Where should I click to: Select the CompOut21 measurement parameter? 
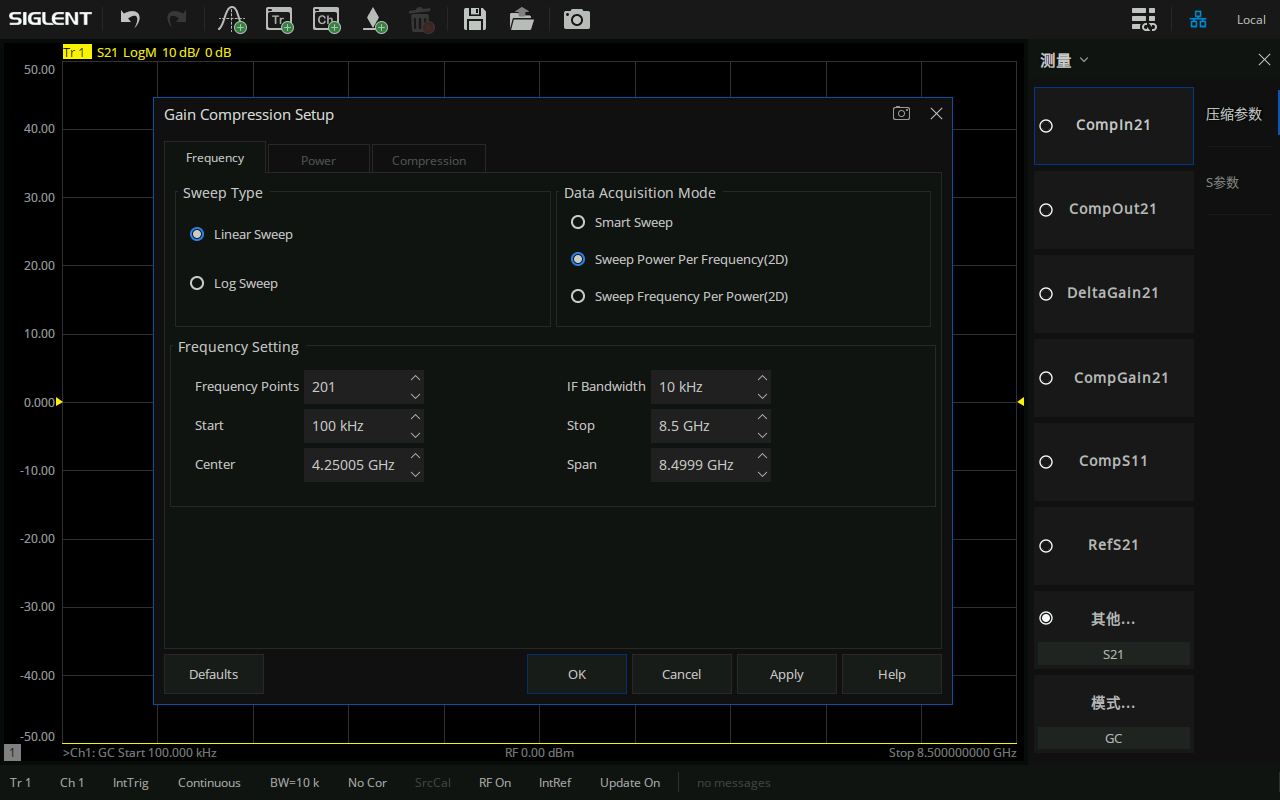click(1112, 209)
